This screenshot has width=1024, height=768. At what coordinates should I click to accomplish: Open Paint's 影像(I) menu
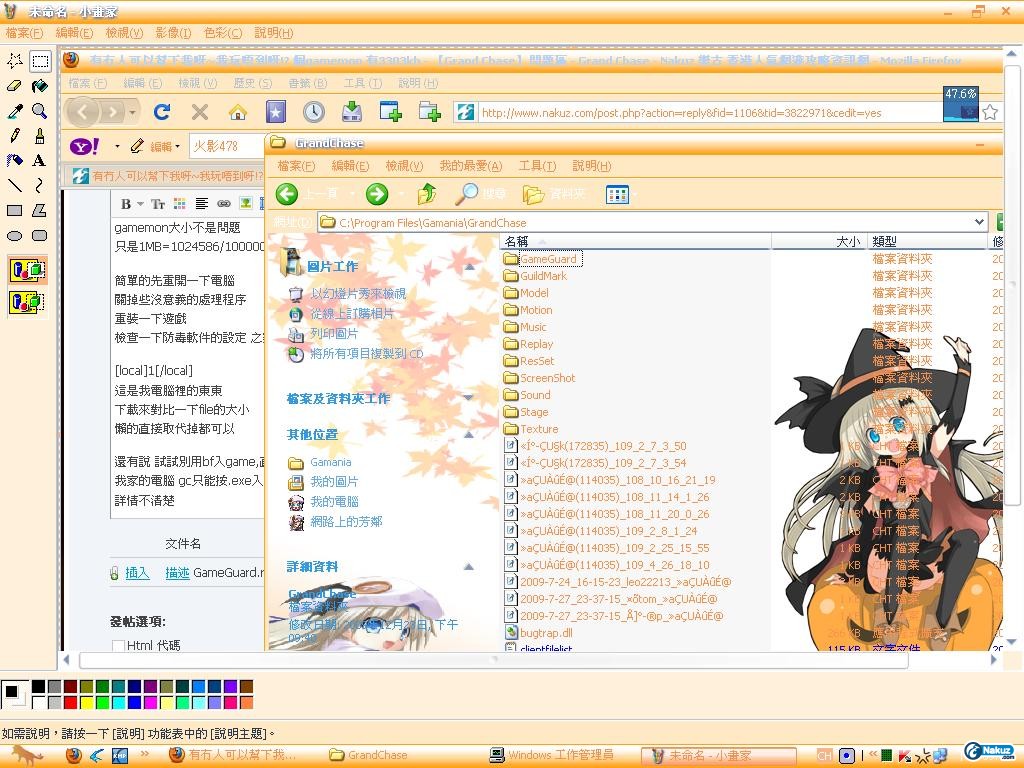(173, 33)
